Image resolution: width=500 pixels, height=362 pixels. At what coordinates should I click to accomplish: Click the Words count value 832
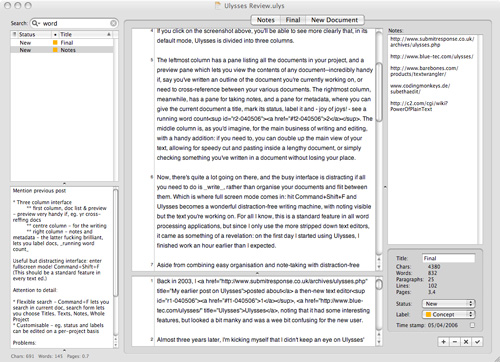432,273
